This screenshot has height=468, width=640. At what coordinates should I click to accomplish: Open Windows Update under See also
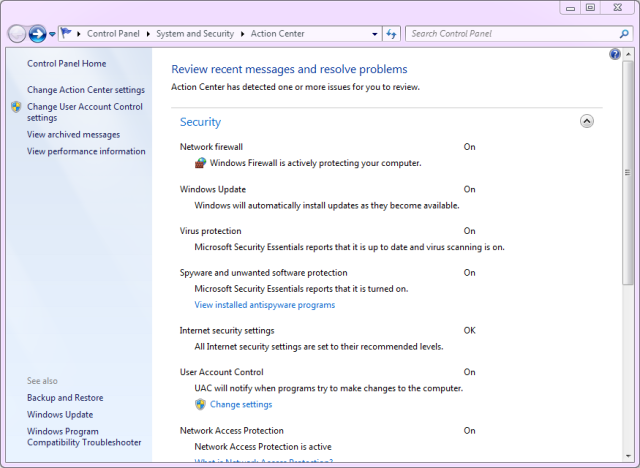(x=60, y=415)
